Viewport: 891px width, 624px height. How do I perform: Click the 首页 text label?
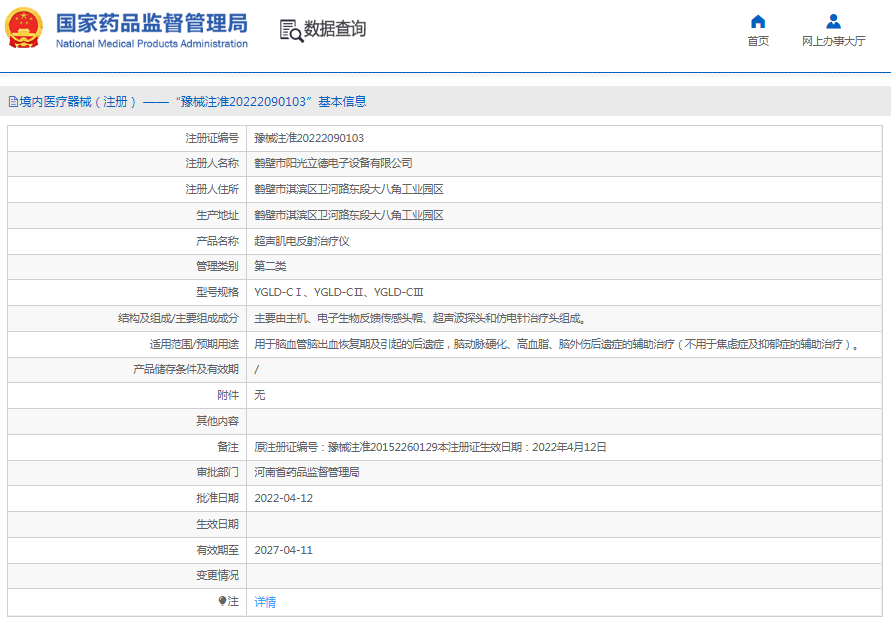[x=758, y=41]
